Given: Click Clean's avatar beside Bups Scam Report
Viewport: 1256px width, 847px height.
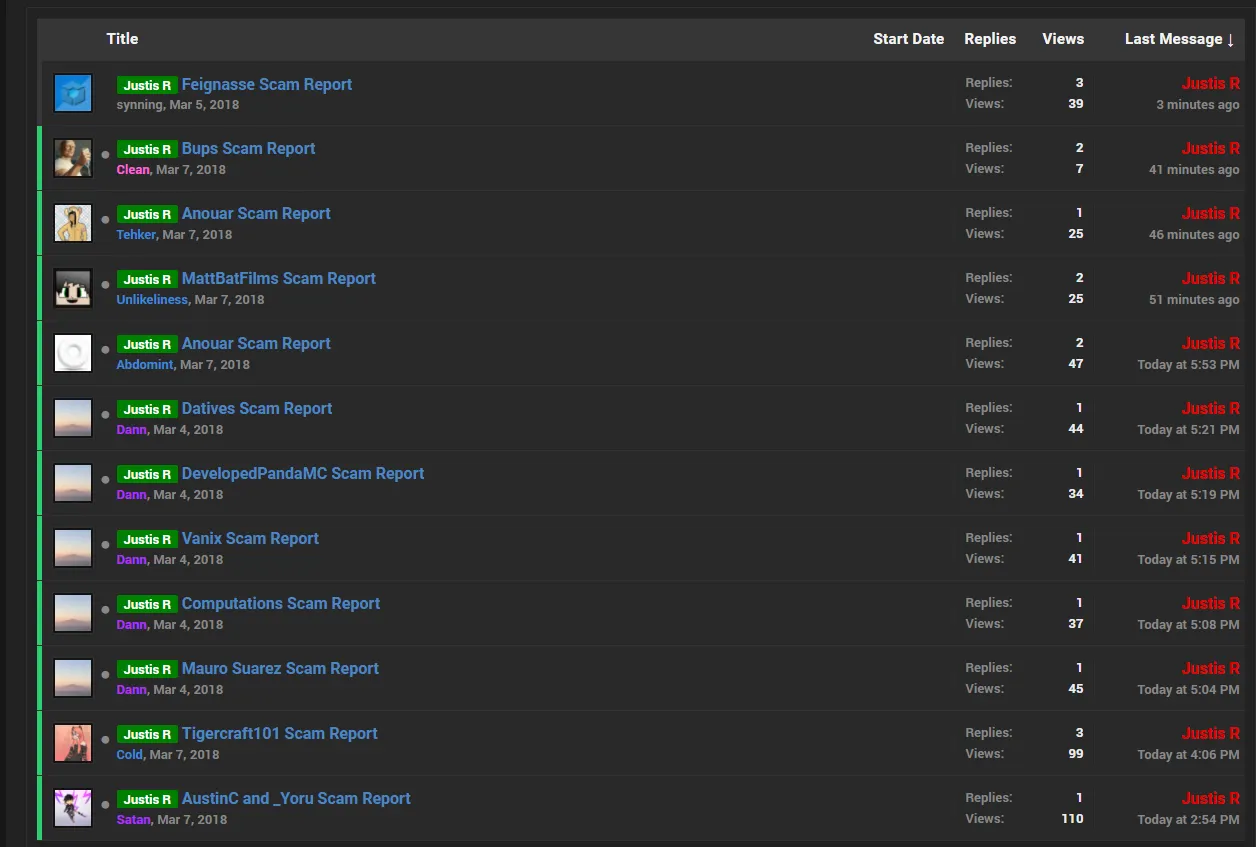Looking at the screenshot, I should coord(73,159).
